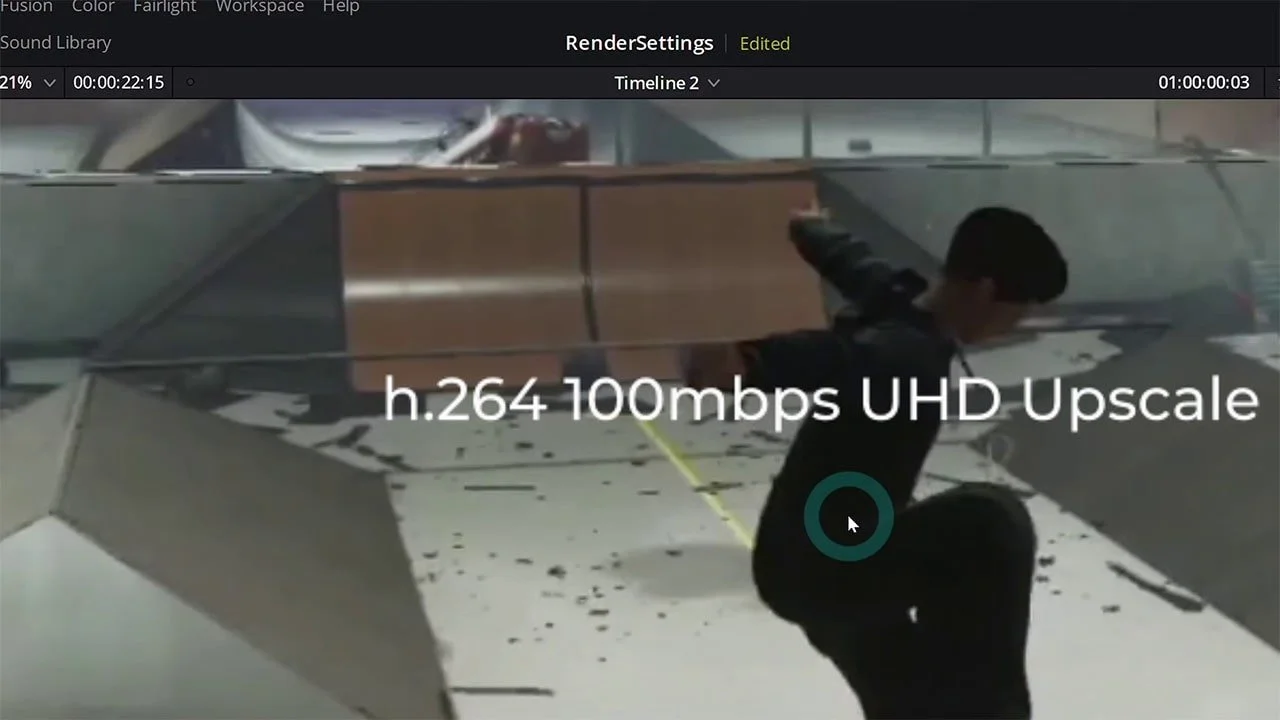Click the chevron beside the Timeline 2 label
The image size is (1280, 720).
(x=713, y=83)
